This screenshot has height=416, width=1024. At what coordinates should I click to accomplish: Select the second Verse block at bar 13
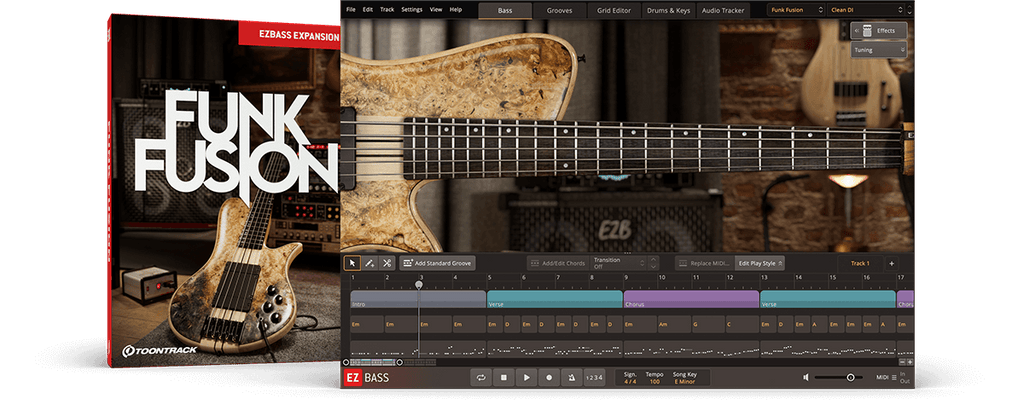click(827, 299)
